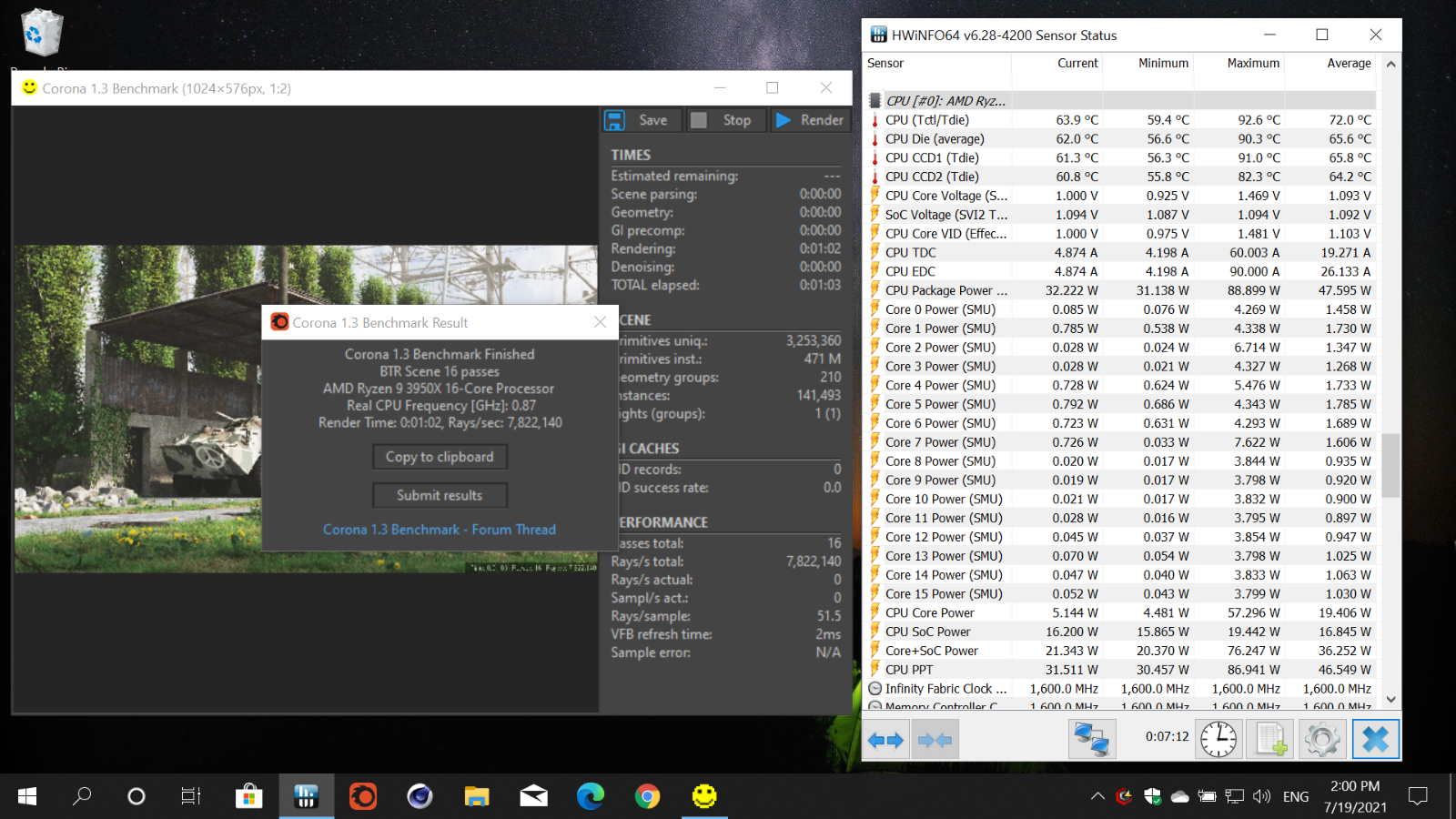Open the orange Corona benchmark taskbar icon
Viewport: 1456px width, 819px height.
point(363,796)
